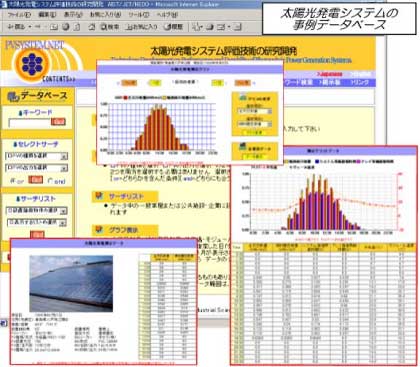Click the red search button beside keyword field
Image resolution: width=420 pixels, height=367 pixels.
[58, 122]
